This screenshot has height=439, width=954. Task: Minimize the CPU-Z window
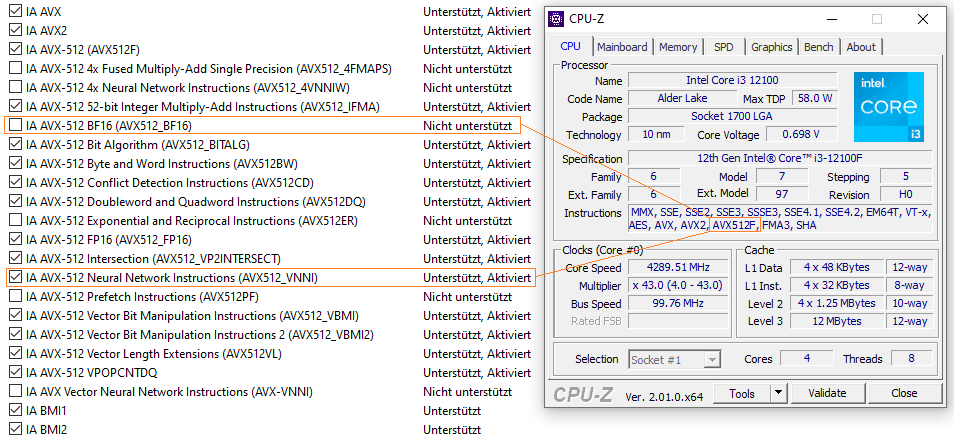[830, 19]
